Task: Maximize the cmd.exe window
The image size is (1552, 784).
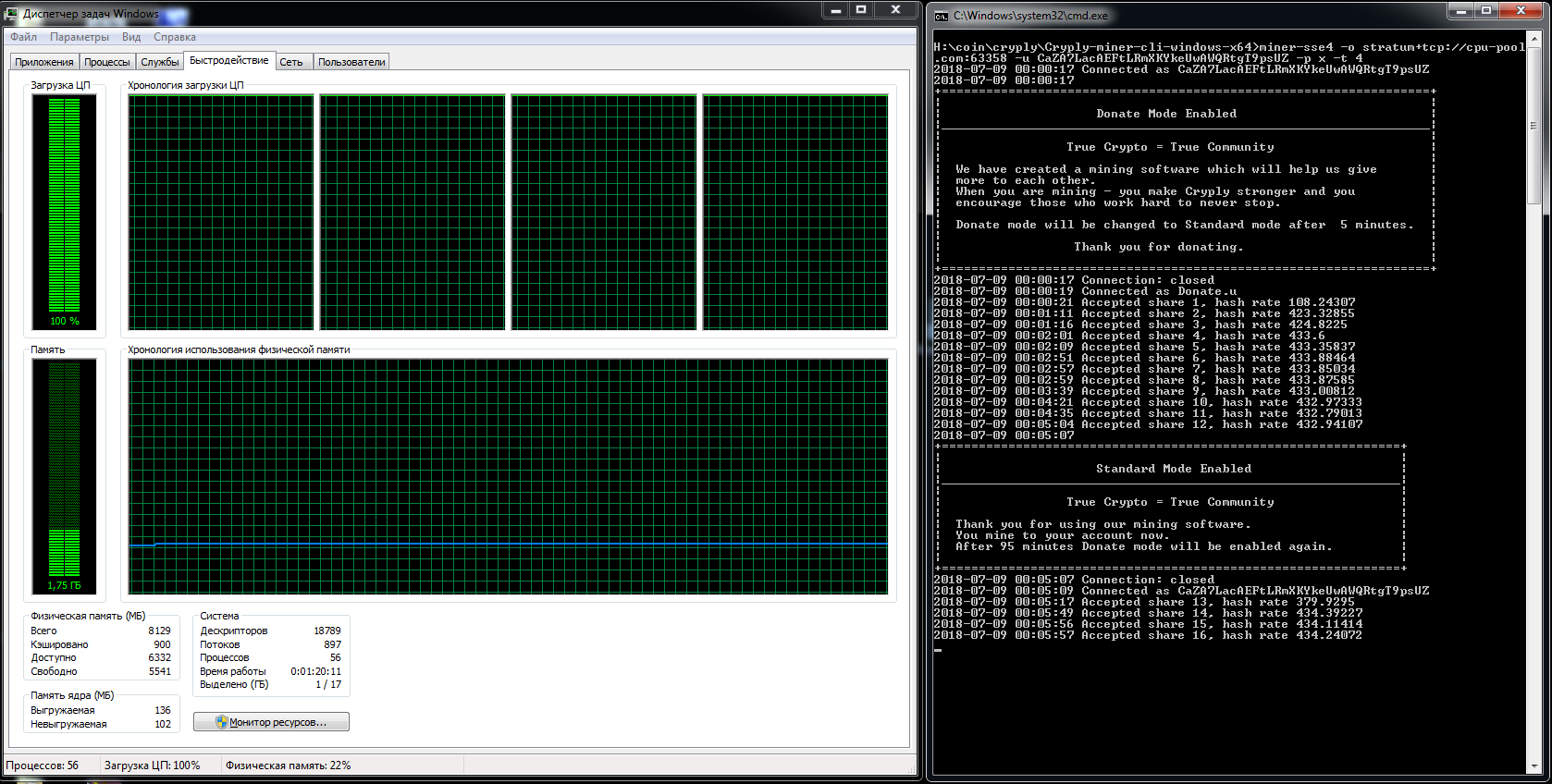Action: 1486,11
